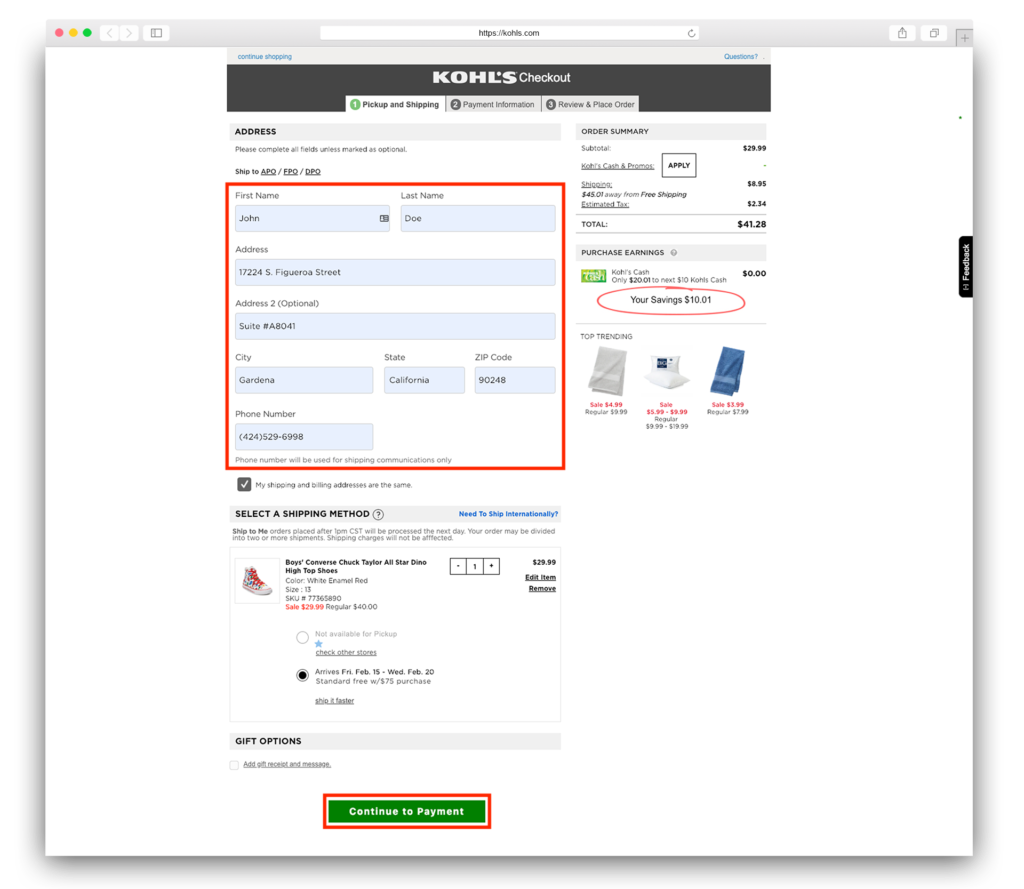Toggle the Safari sidebar button
Viewport: 1024px width, 889px height.
[x=157, y=33]
